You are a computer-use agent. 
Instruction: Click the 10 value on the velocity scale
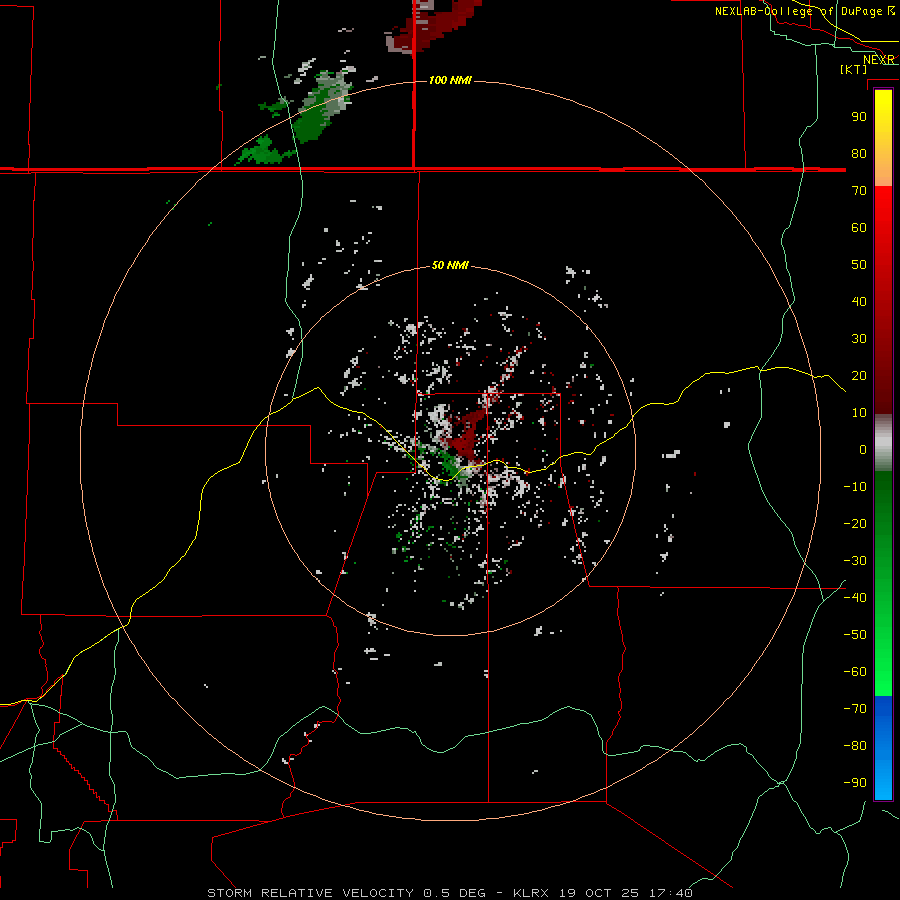tap(859, 413)
